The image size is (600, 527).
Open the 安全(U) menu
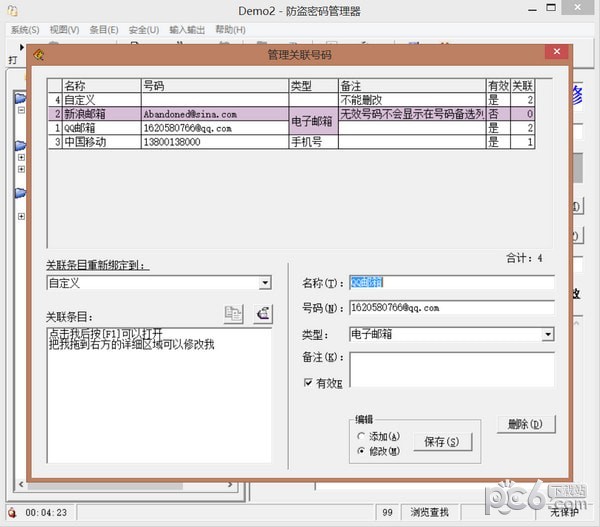(144, 30)
